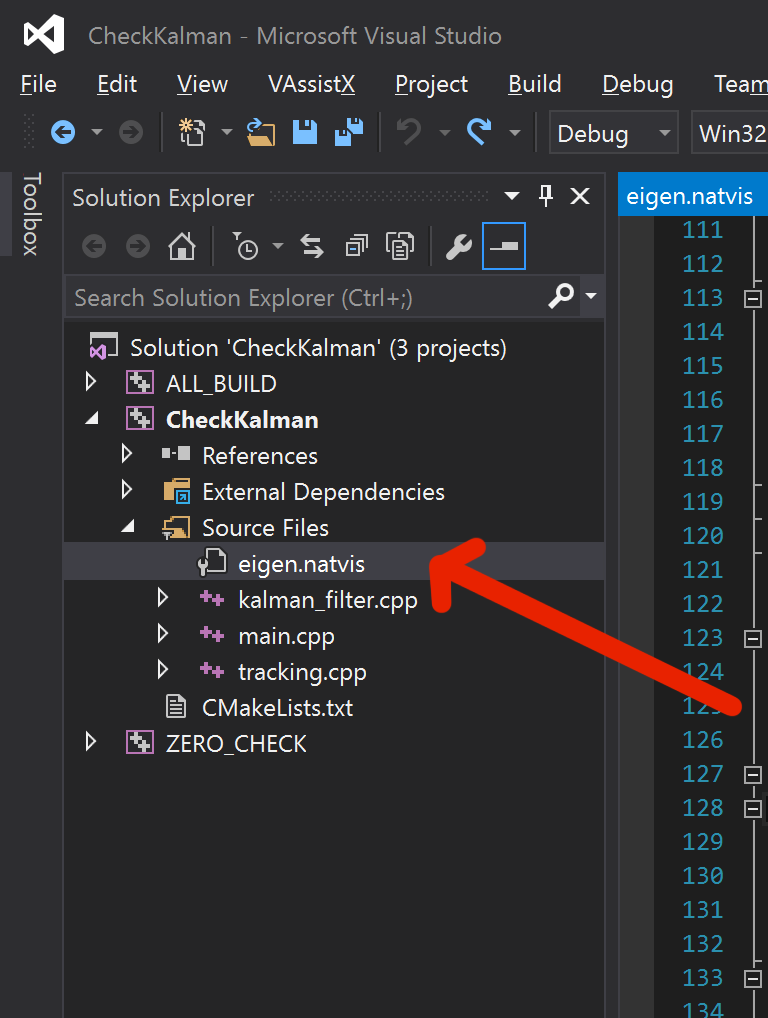
Task: Open the File menu
Action: pyautogui.click(x=38, y=84)
